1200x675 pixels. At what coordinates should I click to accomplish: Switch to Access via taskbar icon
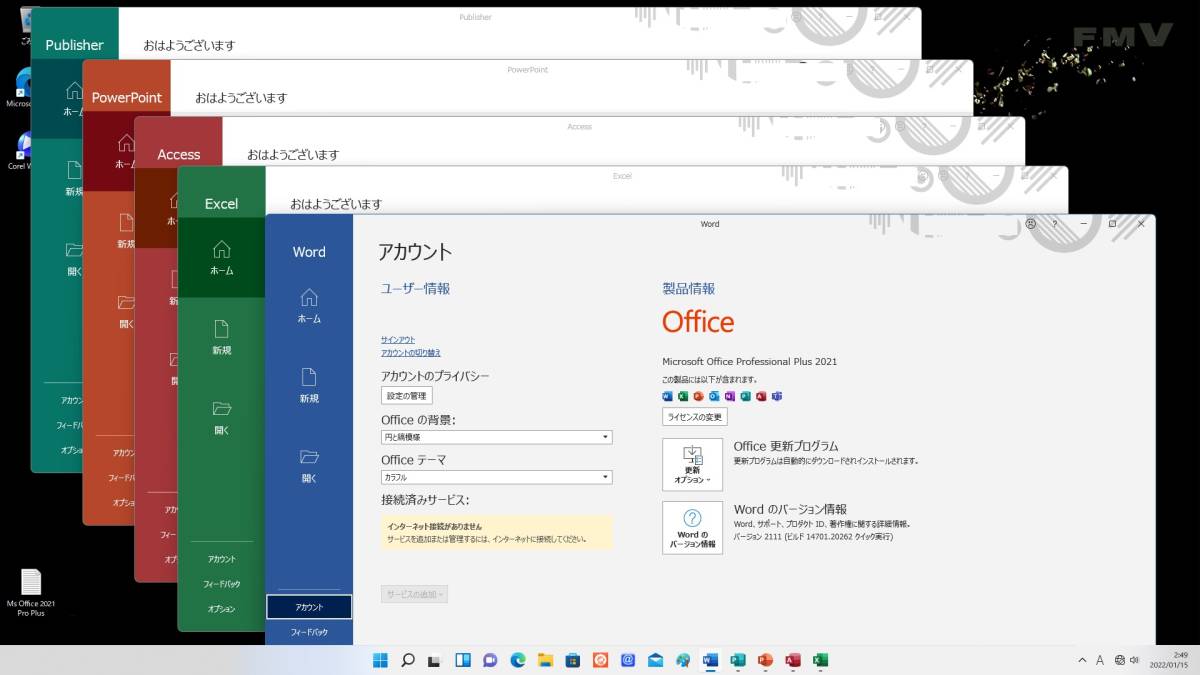coord(793,660)
